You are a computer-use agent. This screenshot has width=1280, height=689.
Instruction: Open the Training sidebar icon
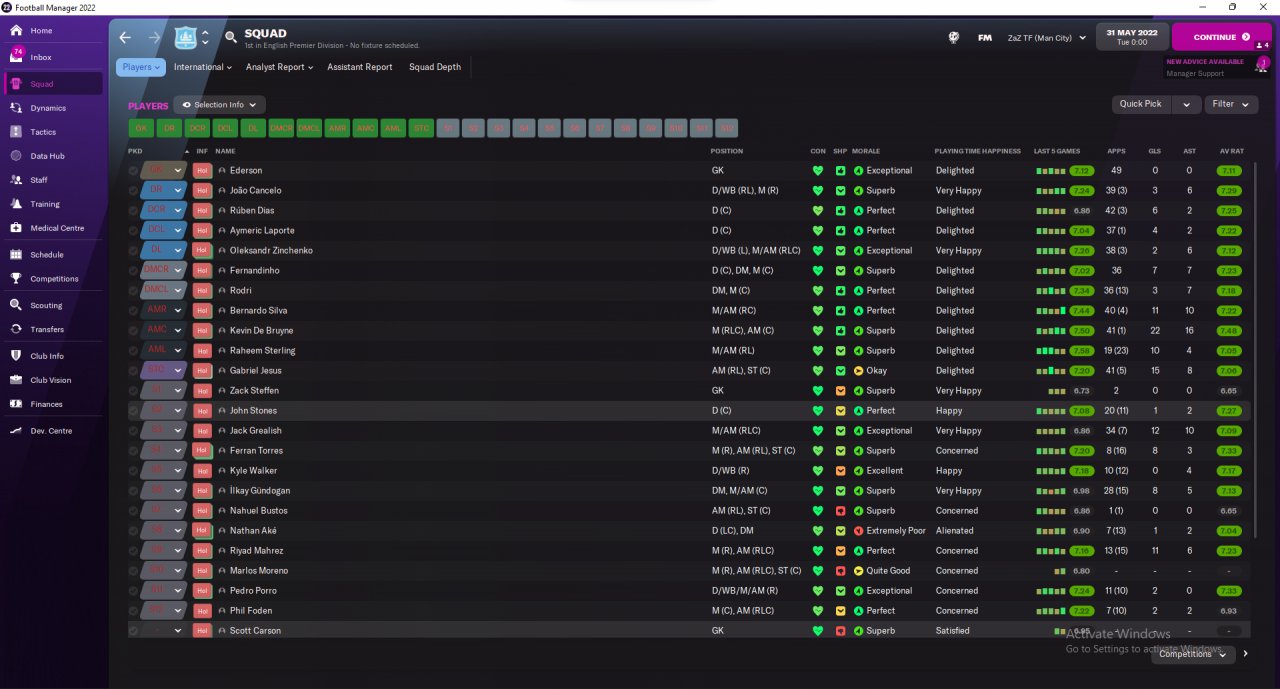16,204
